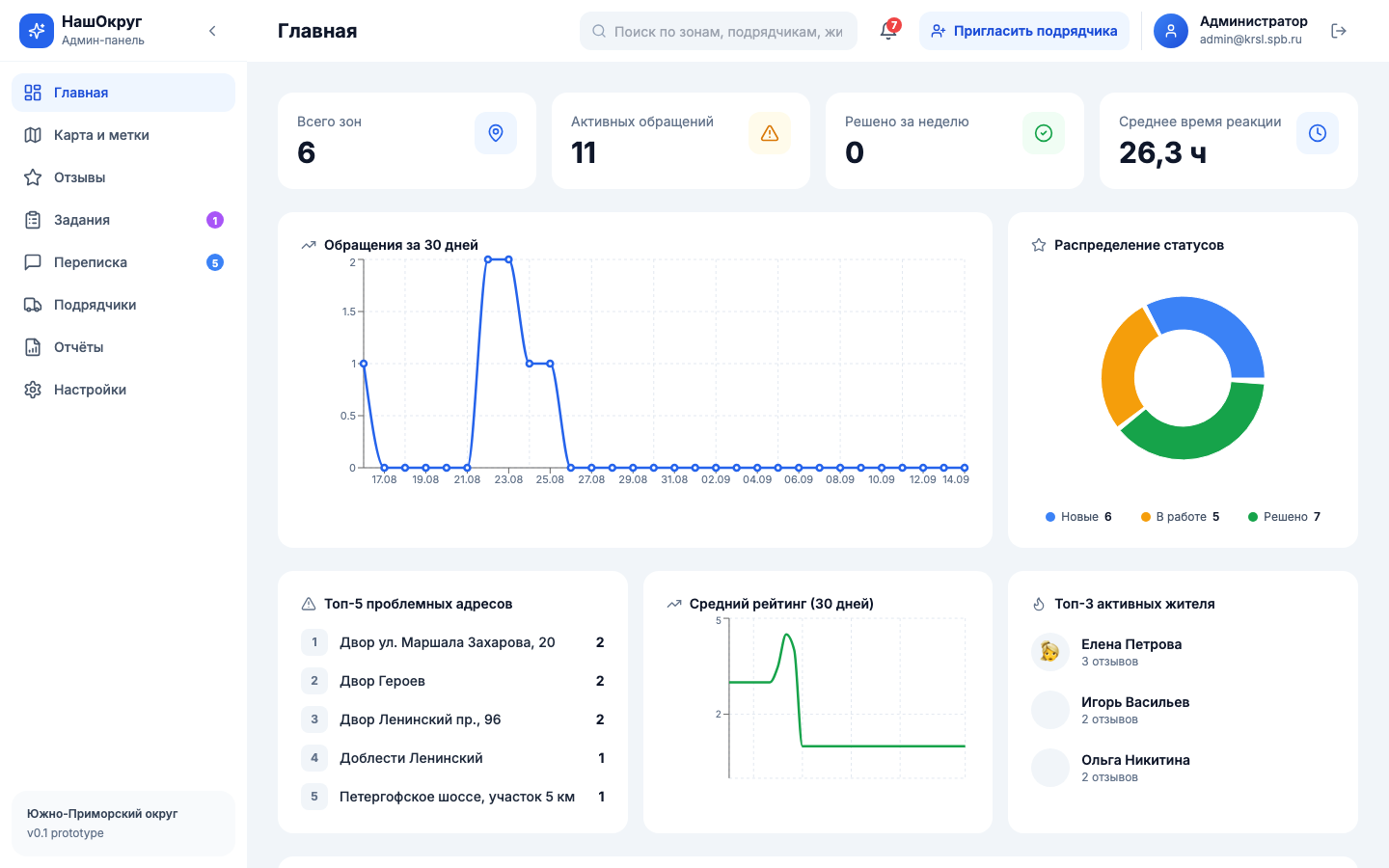
Task: Click the trend icon beside Средний рейтинг
Action: click(674, 604)
